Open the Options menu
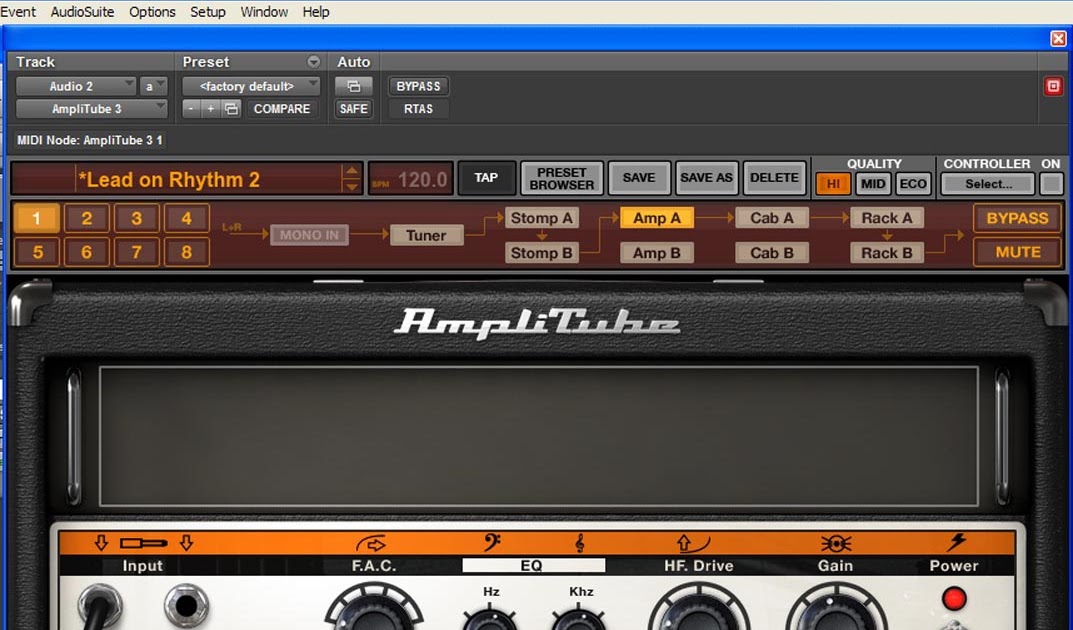1073x630 pixels. click(x=152, y=12)
